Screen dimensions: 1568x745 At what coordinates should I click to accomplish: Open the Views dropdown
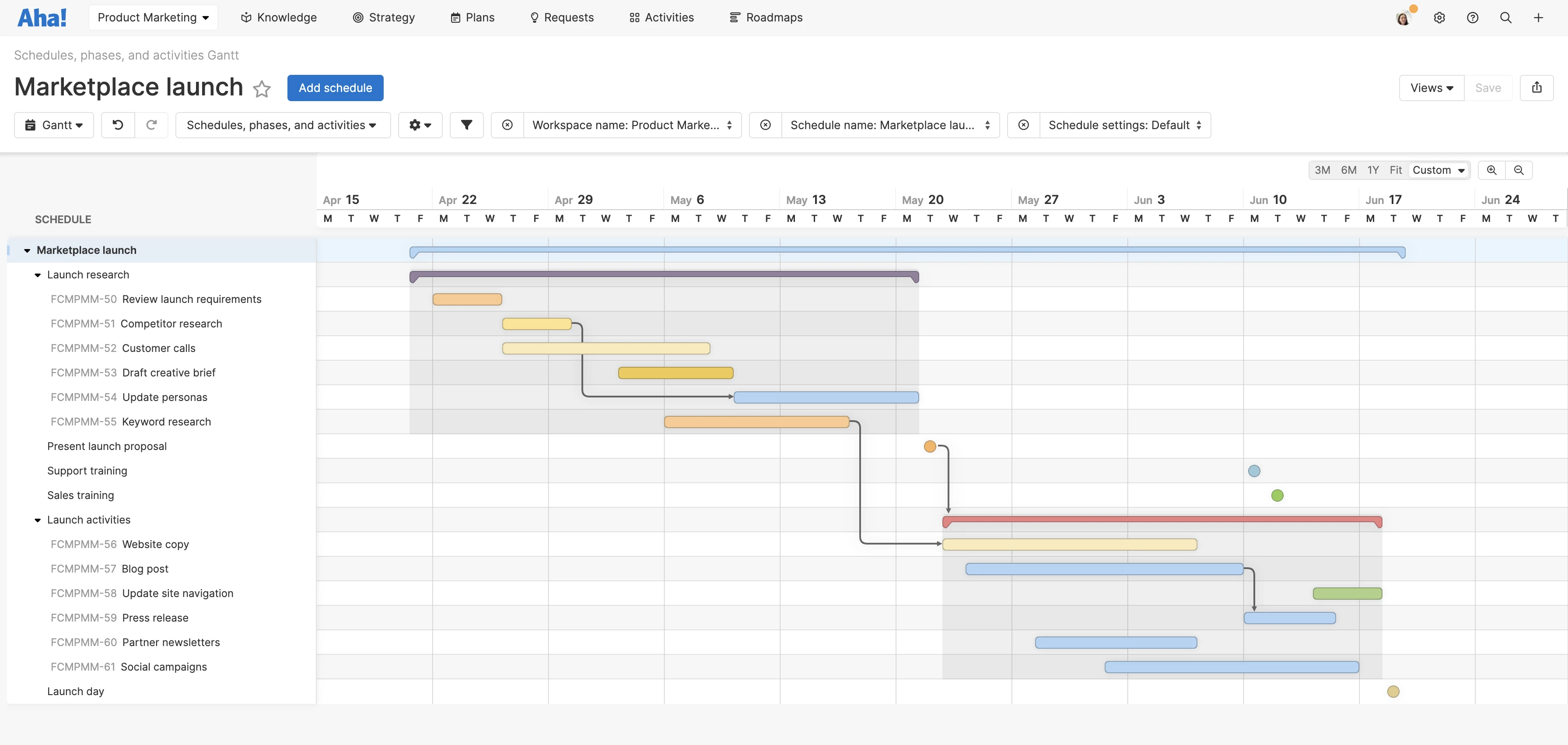pos(1431,87)
